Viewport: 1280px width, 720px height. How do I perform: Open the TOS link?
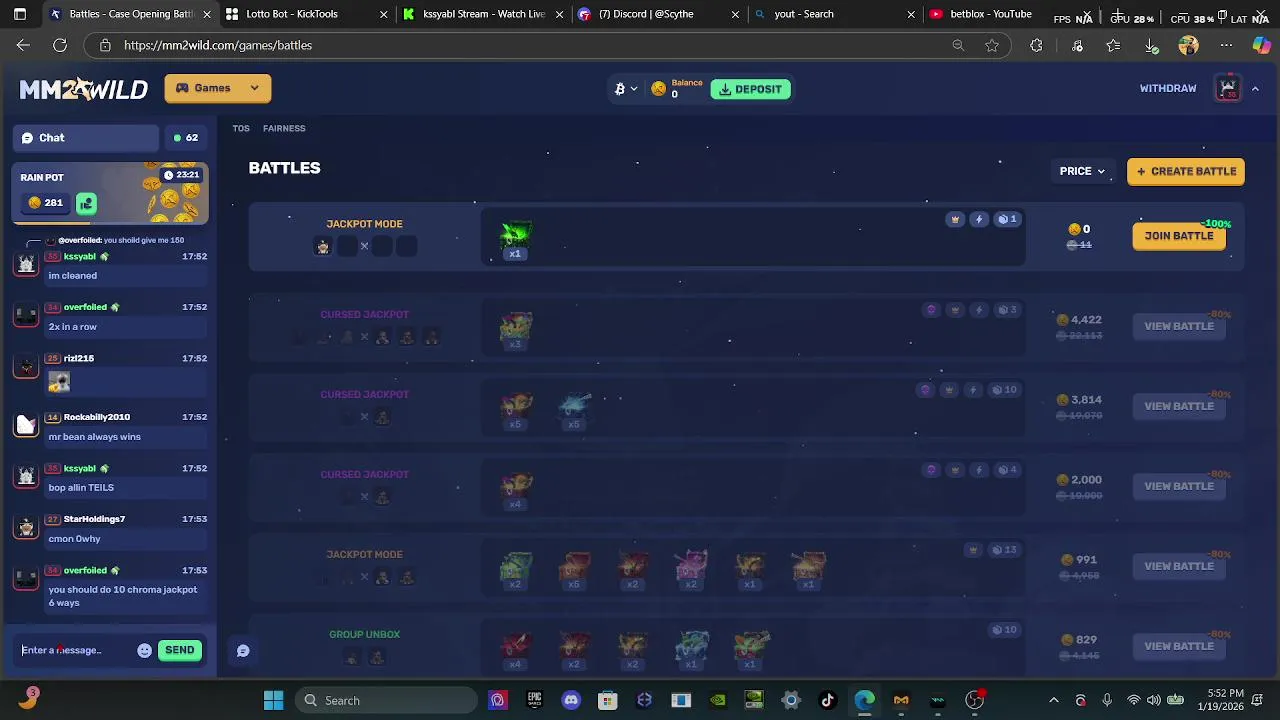tap(241, 128)
